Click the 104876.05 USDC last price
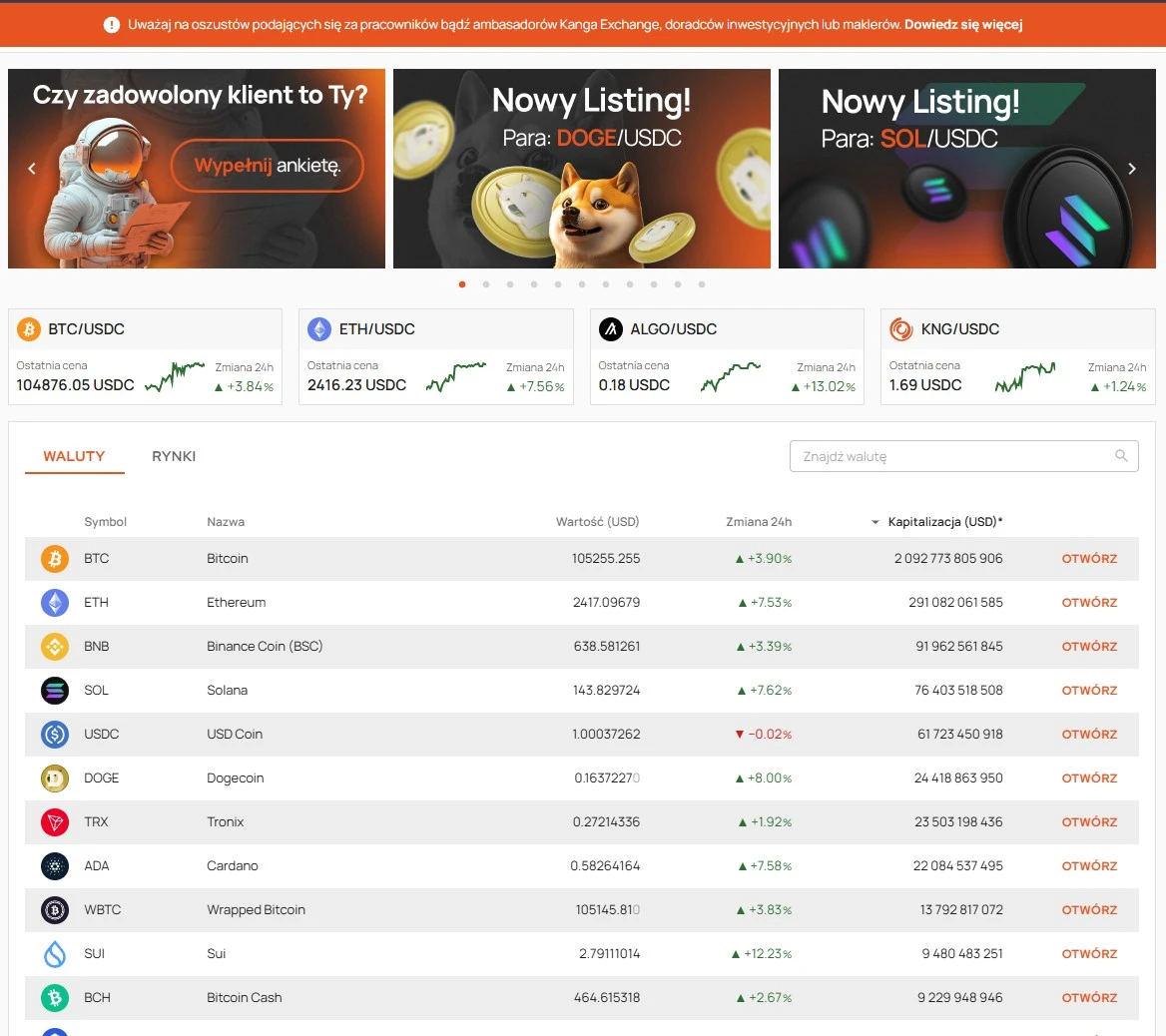Image resolution: width=1166 pixels, height=1036 pixels. click(75, 385)
